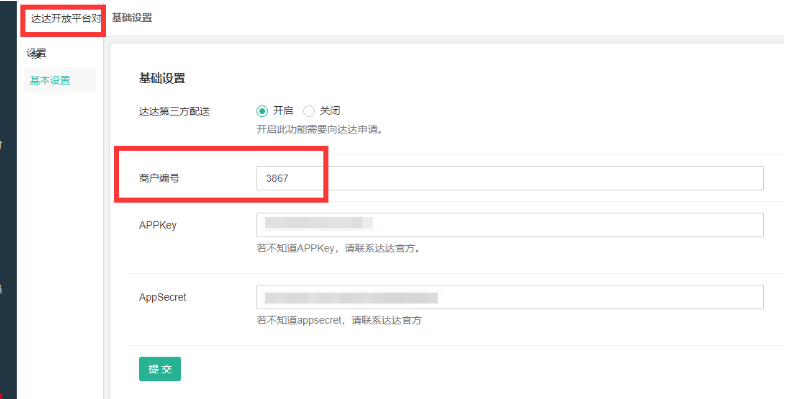The height and width of the screenshot is (399, 797).
Task: Click the hint 若不知道appsecret，请联系达达官方
Action: (x=339, y=320)
